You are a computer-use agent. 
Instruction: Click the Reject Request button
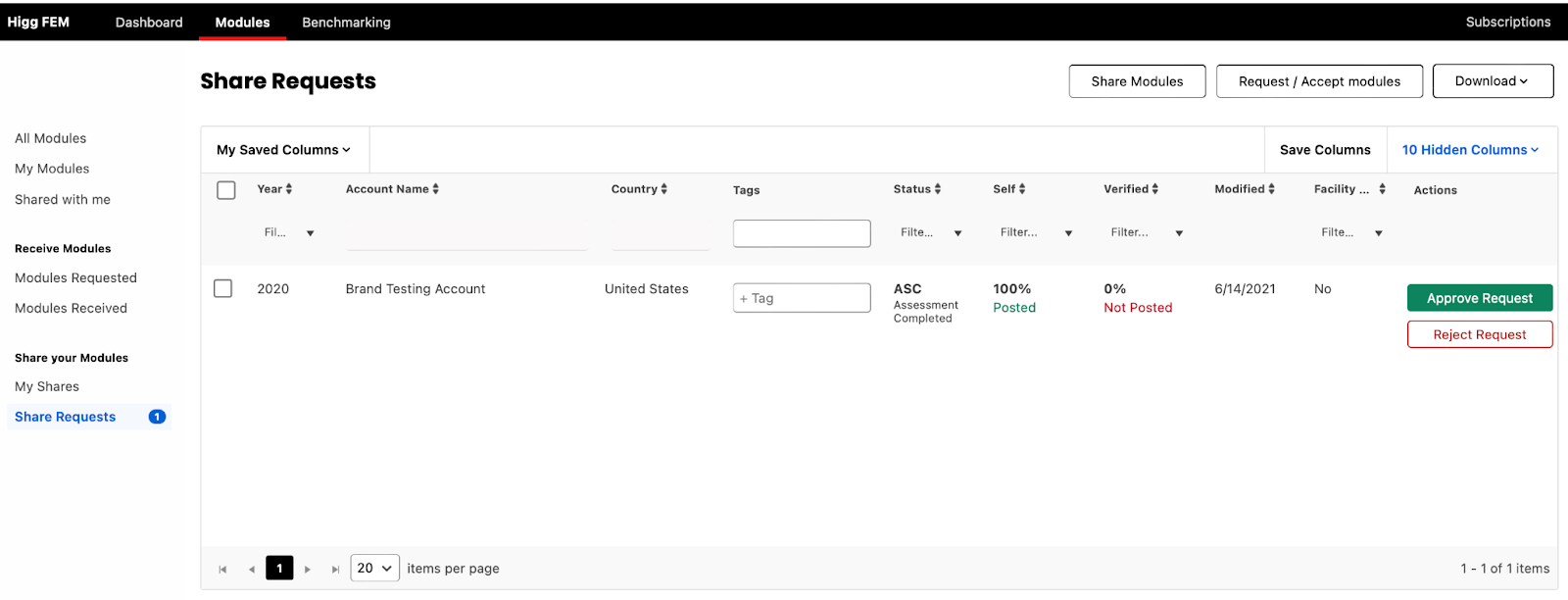(x=1479, y=334)
